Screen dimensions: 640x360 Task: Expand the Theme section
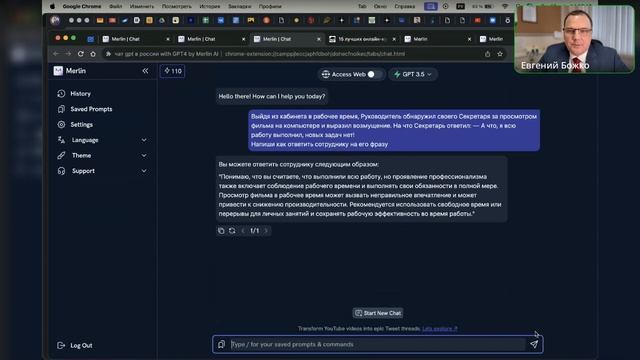click(102, 156)
